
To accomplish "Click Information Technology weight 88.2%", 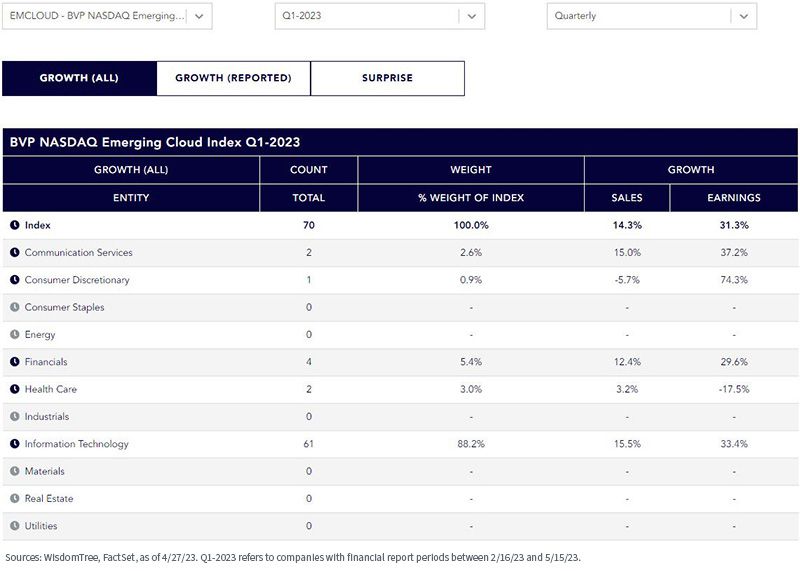I will point(471,444).
